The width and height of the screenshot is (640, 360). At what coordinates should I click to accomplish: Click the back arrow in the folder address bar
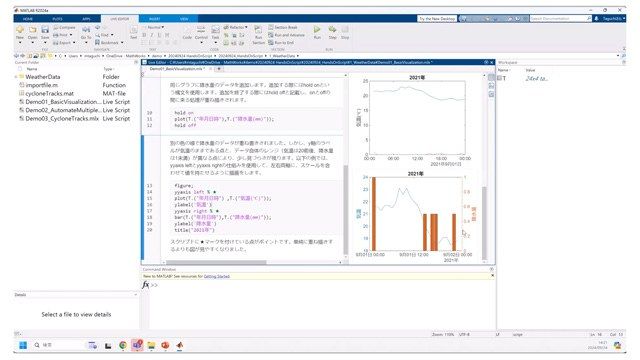pos(16,56)
